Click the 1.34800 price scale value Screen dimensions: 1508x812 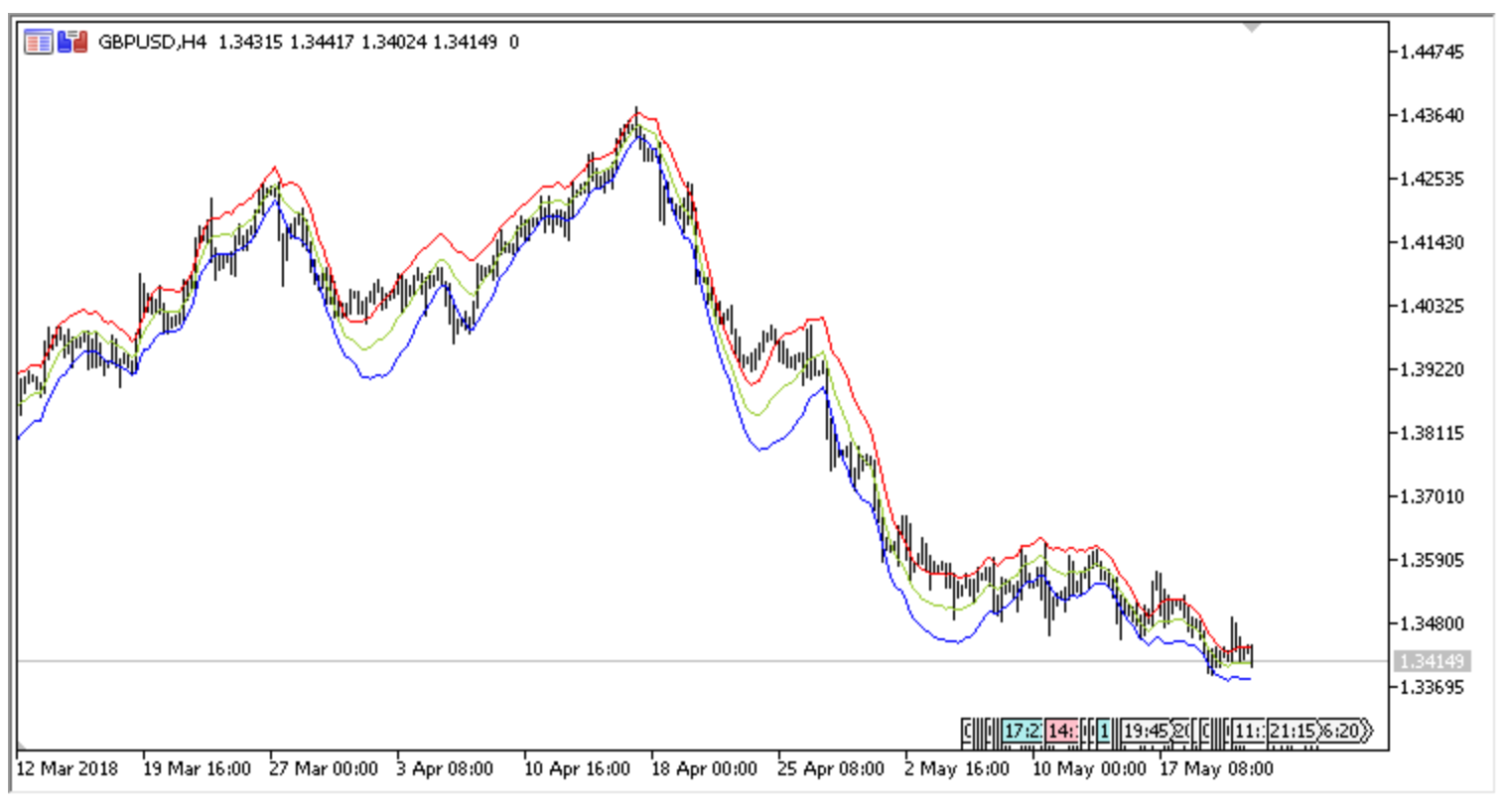[1432, 623]
